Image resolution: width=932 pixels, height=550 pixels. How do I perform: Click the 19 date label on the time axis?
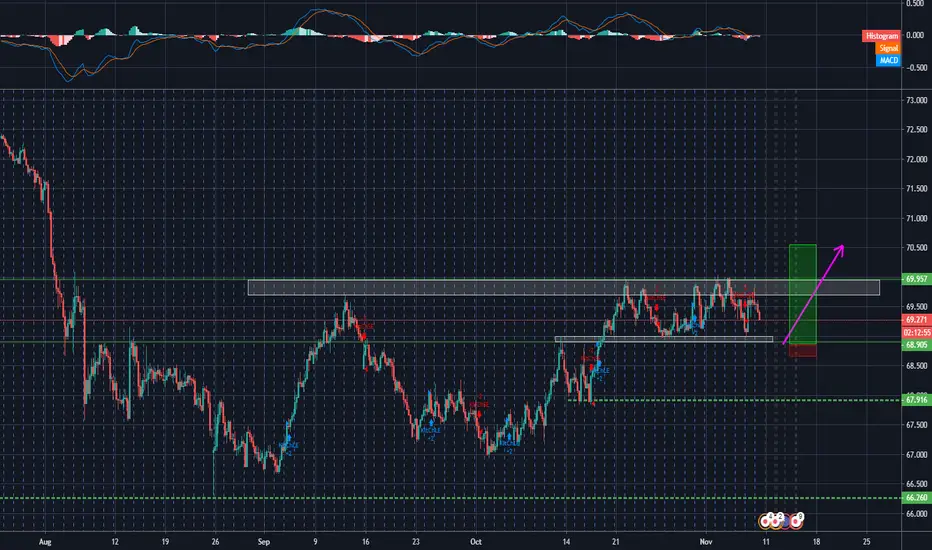[x=165, y=542]
